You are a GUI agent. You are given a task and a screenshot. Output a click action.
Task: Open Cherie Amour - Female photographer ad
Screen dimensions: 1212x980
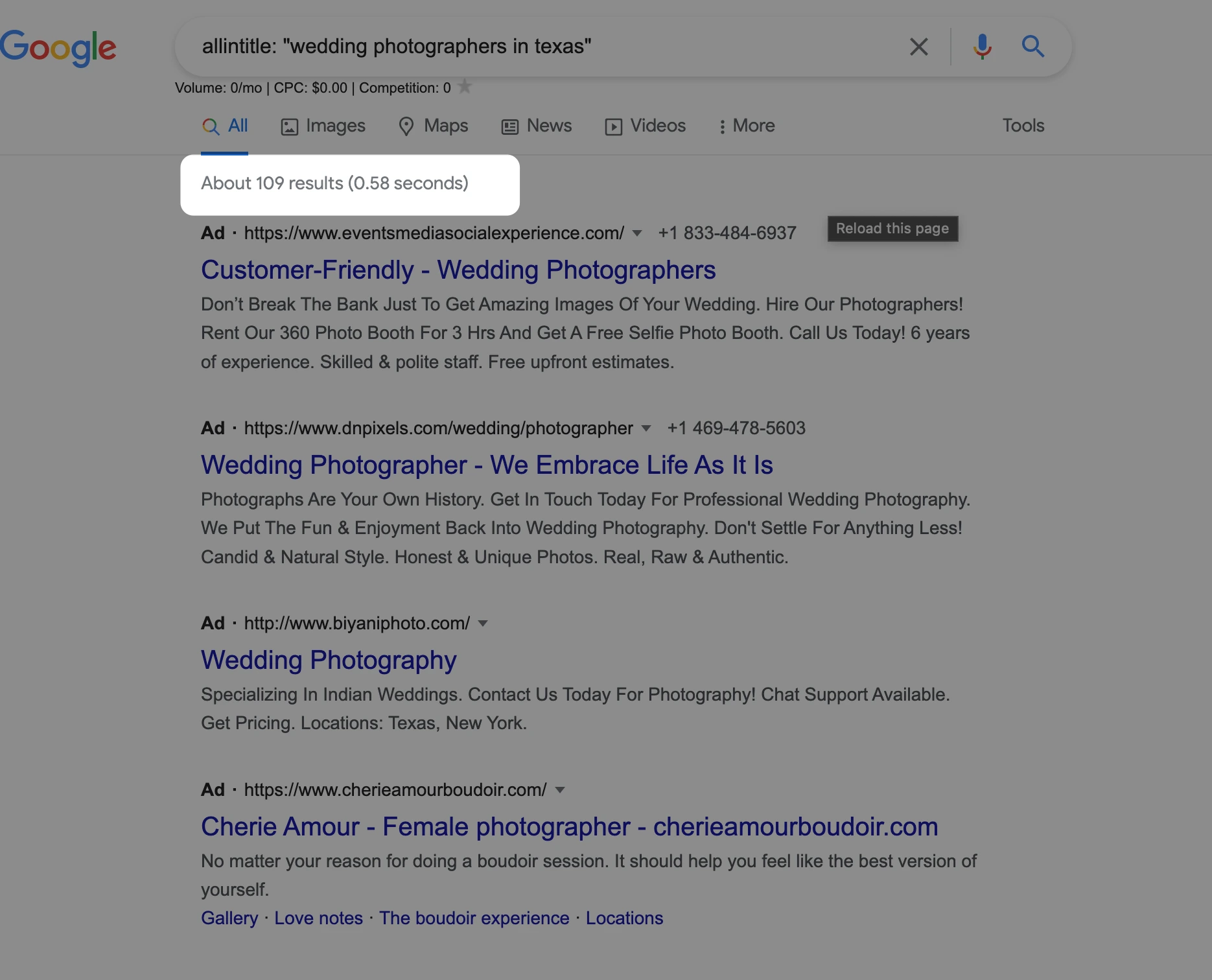[569, 826]
